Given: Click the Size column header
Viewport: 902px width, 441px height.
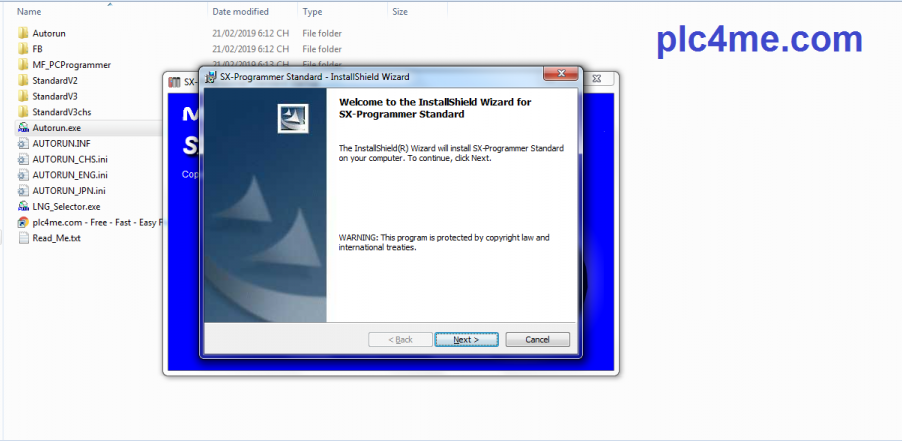Looking at the screenshot, I should [x=400, y=12].
